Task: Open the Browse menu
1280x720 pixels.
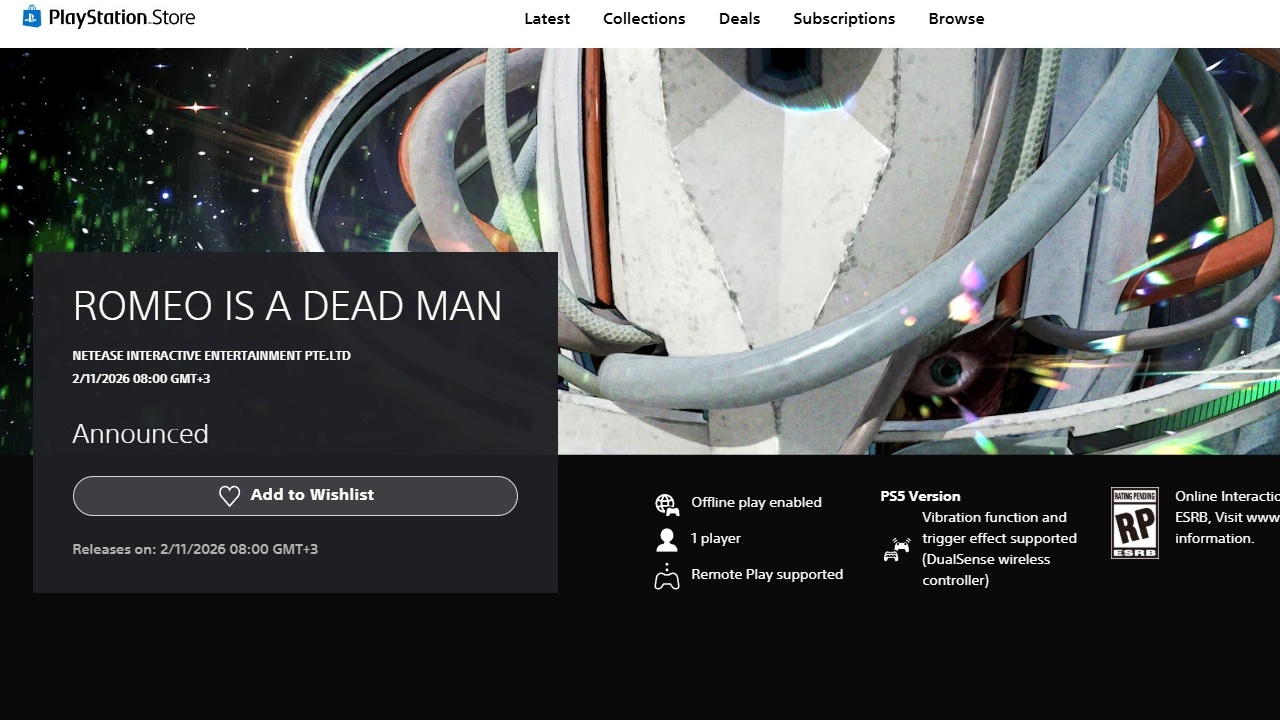Action: click(956, 19)
